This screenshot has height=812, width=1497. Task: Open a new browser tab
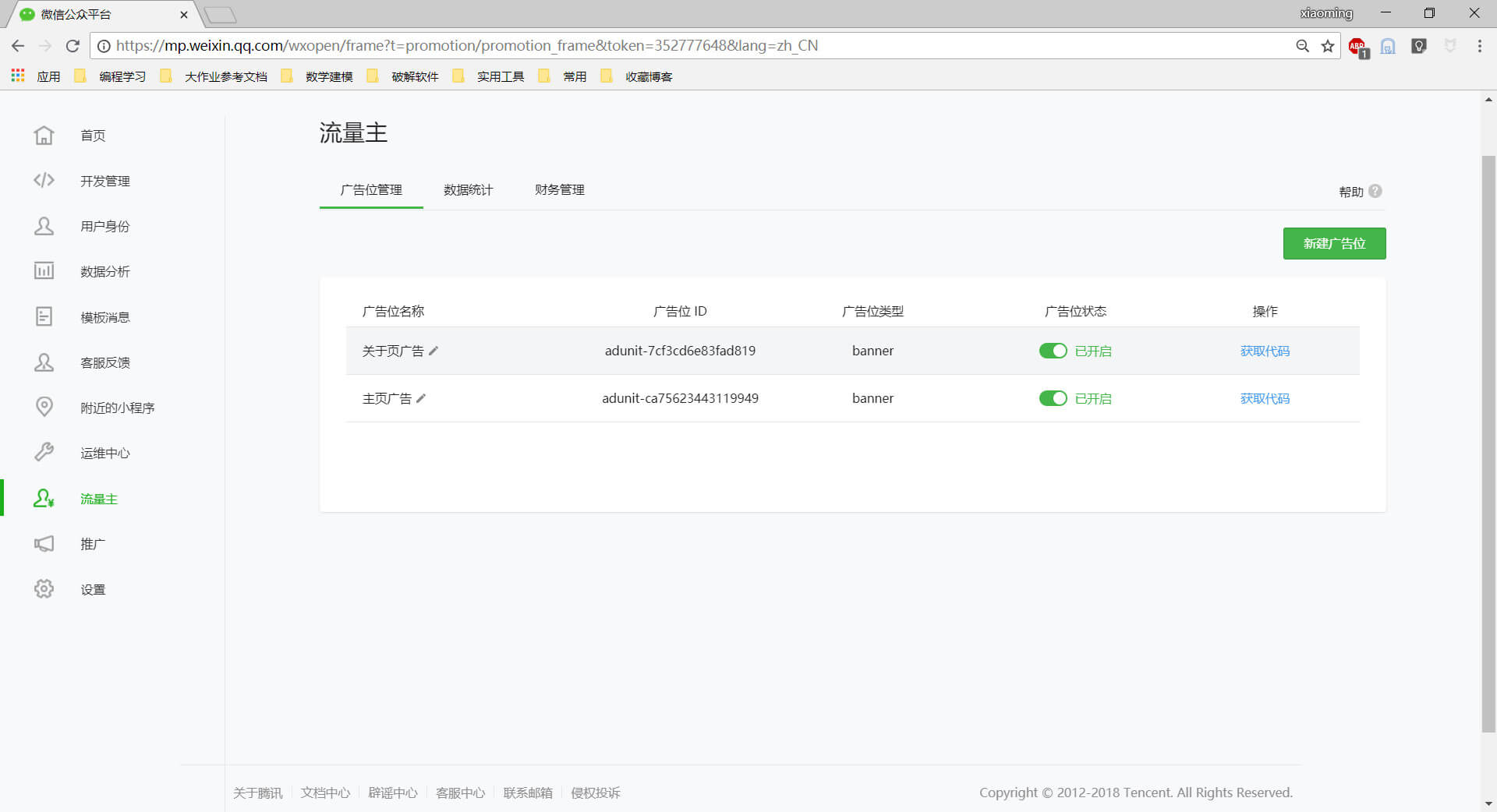click(220, 15)
